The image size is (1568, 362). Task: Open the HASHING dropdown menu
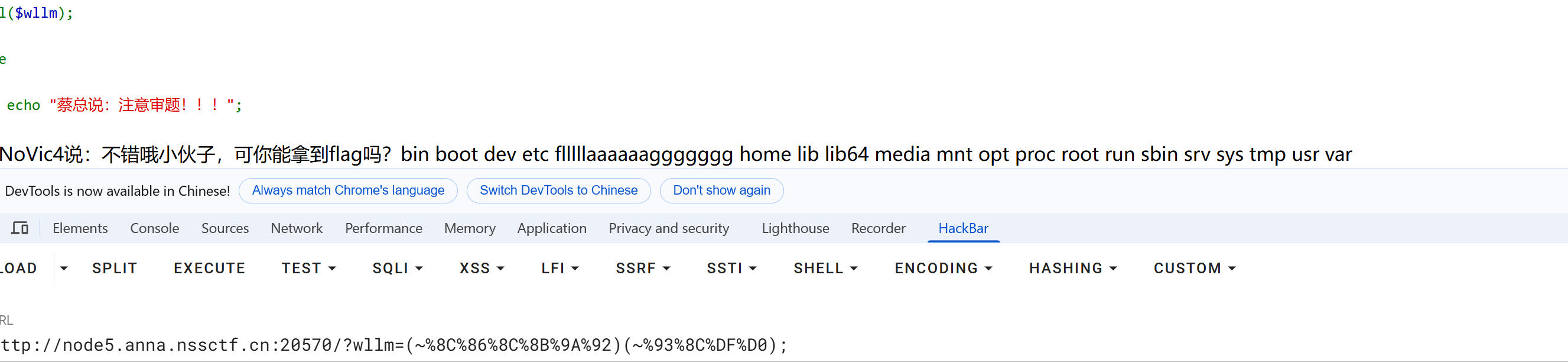tap(1073, 269)
